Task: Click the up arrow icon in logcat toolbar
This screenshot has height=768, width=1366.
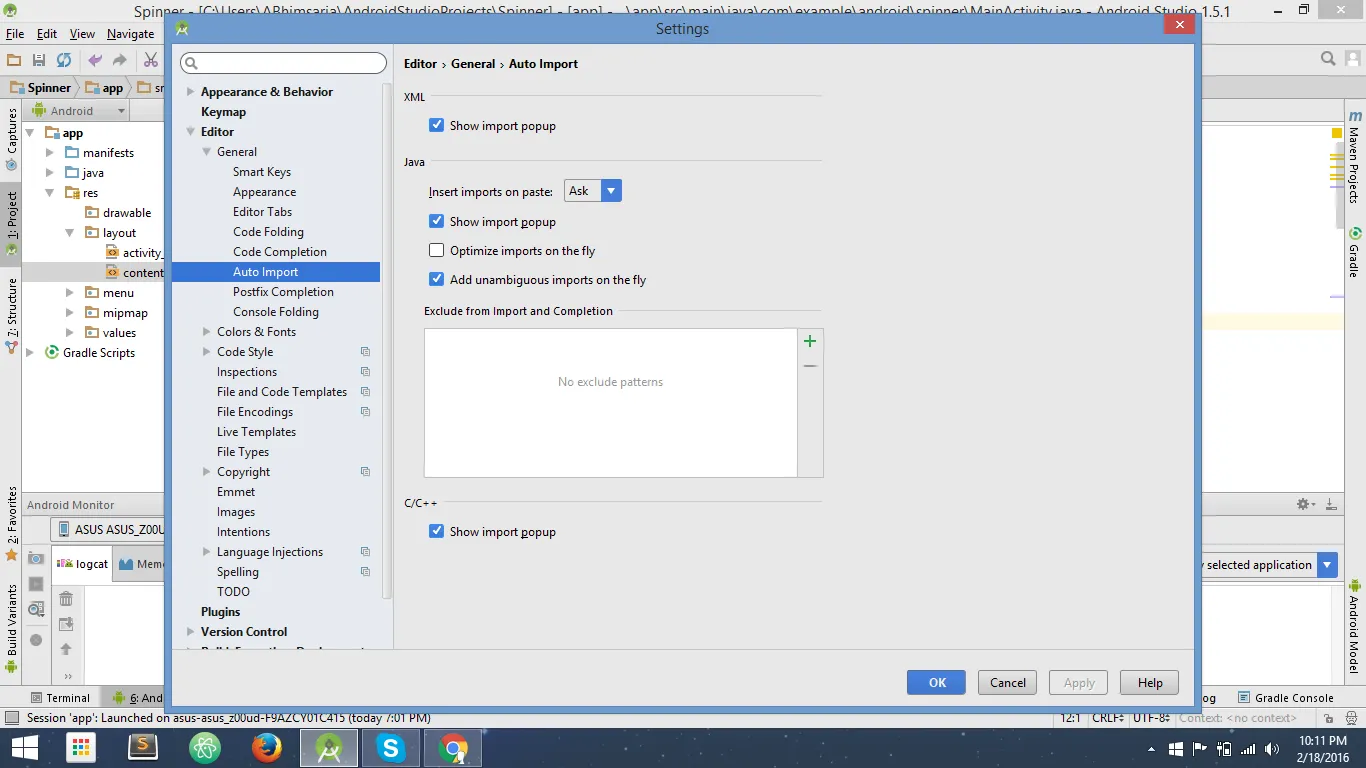Action: [x=66, y=649]
